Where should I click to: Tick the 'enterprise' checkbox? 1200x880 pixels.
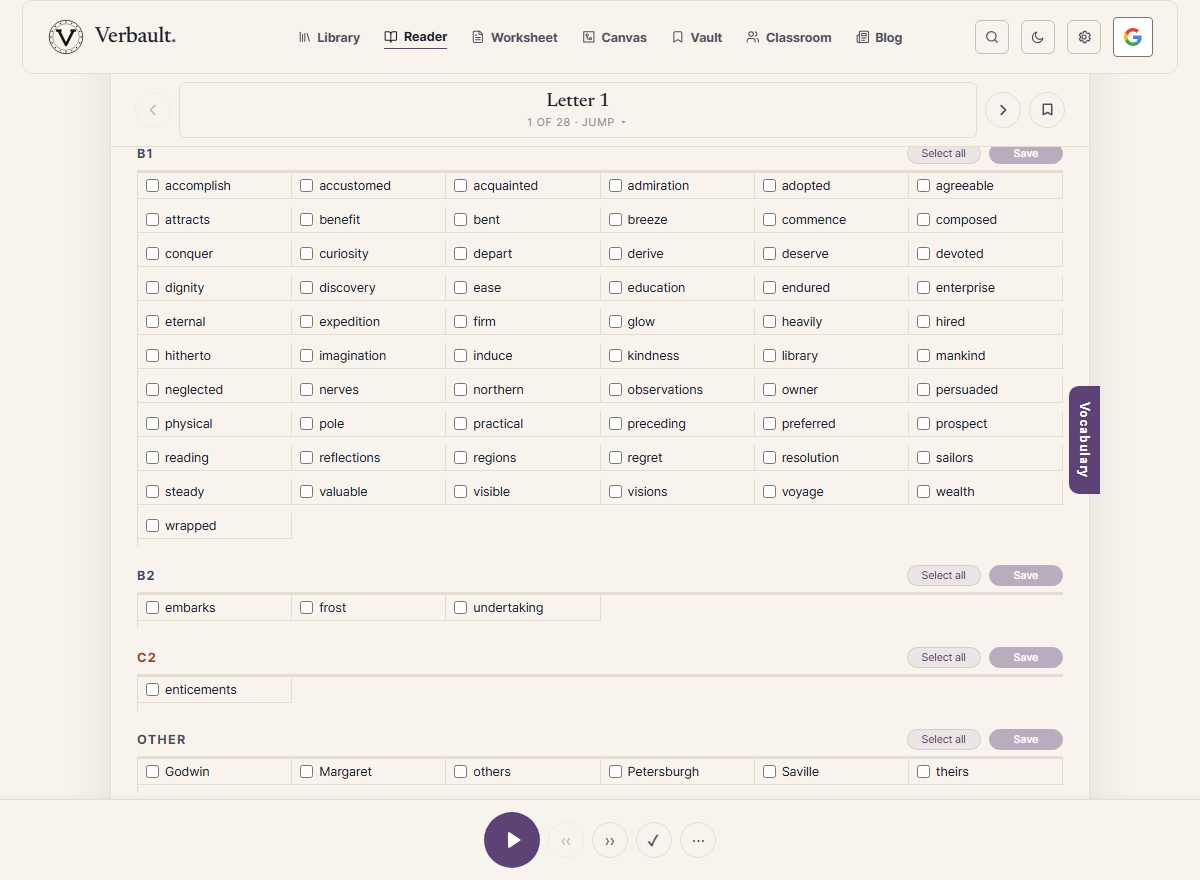pyautogui.click(x=924, y=287)
